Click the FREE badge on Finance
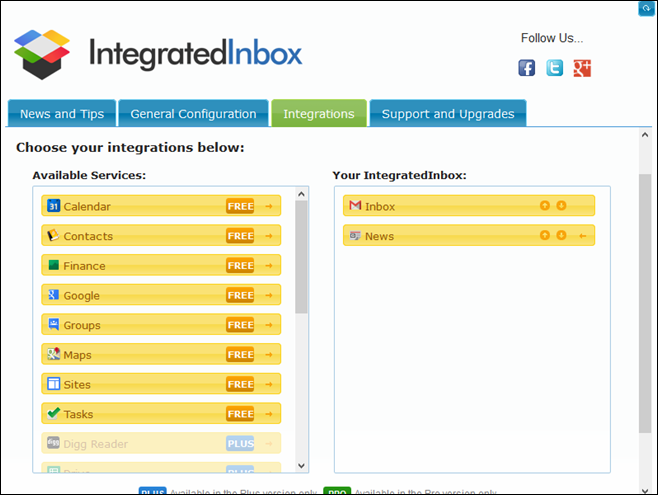The height and width of the screenshot is (495, 658). [x=240, y=265]
